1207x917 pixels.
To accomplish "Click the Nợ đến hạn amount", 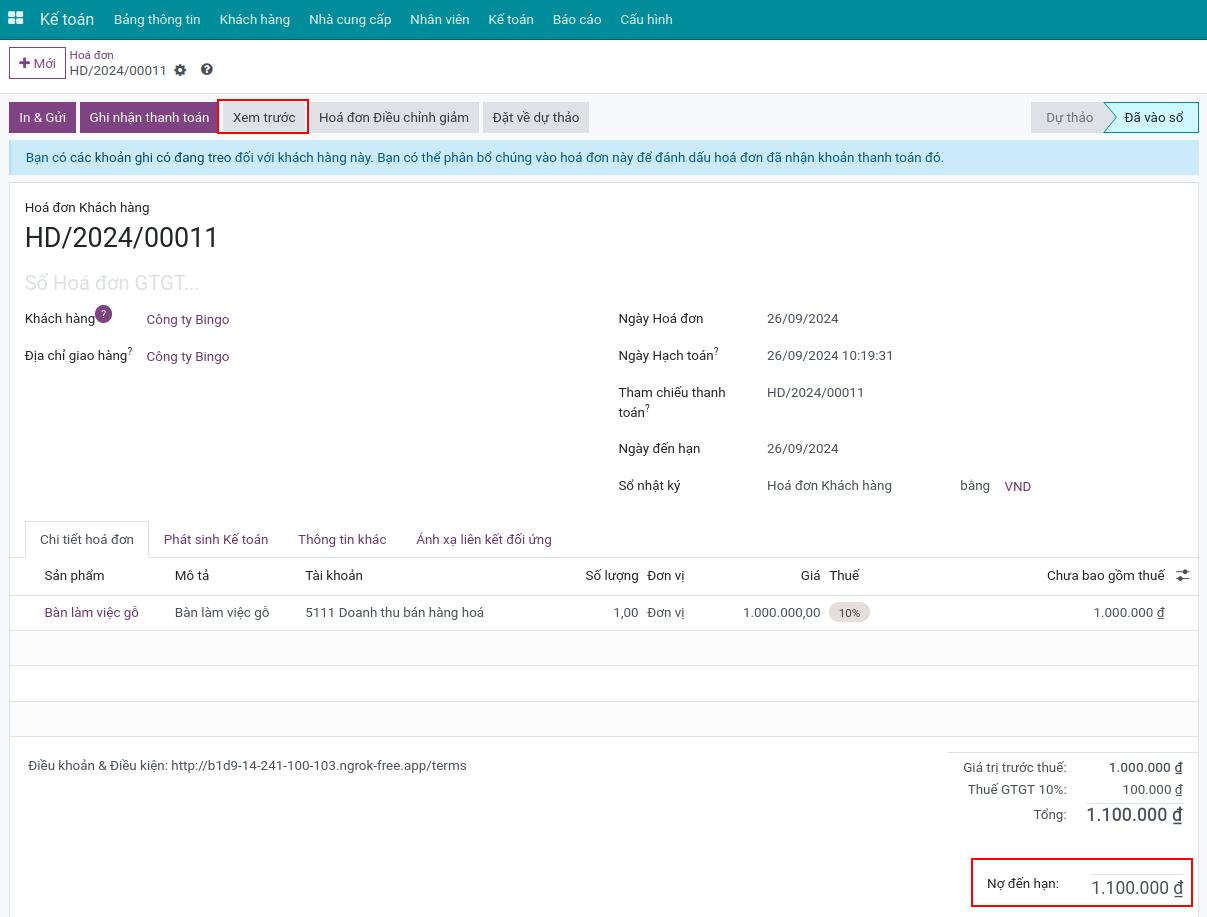I will [x=1137, y=888].
